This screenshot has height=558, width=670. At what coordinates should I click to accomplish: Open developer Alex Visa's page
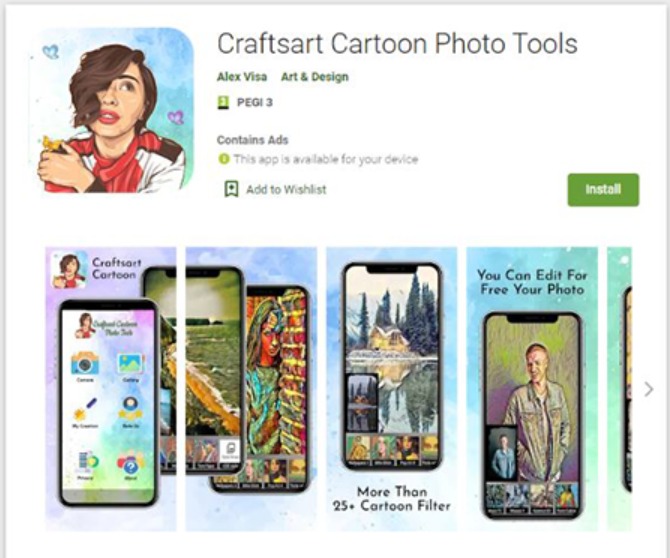click(242, 77)
